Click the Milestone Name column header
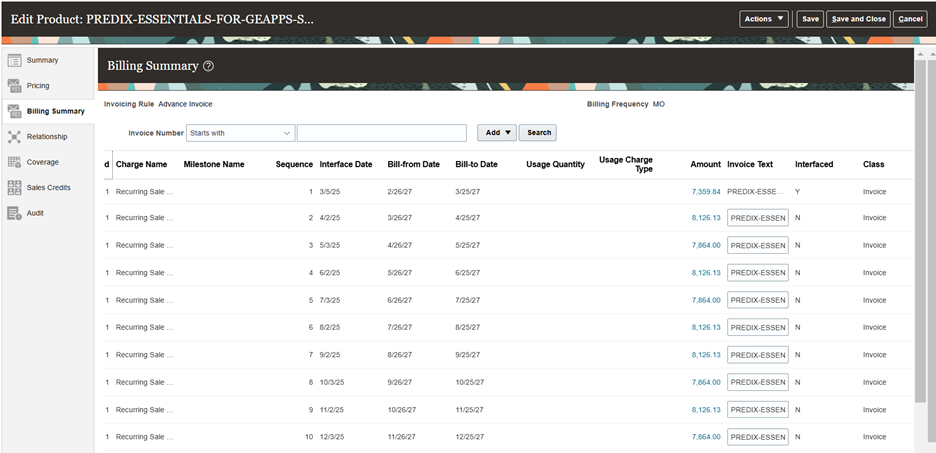 tap(214, 164)
